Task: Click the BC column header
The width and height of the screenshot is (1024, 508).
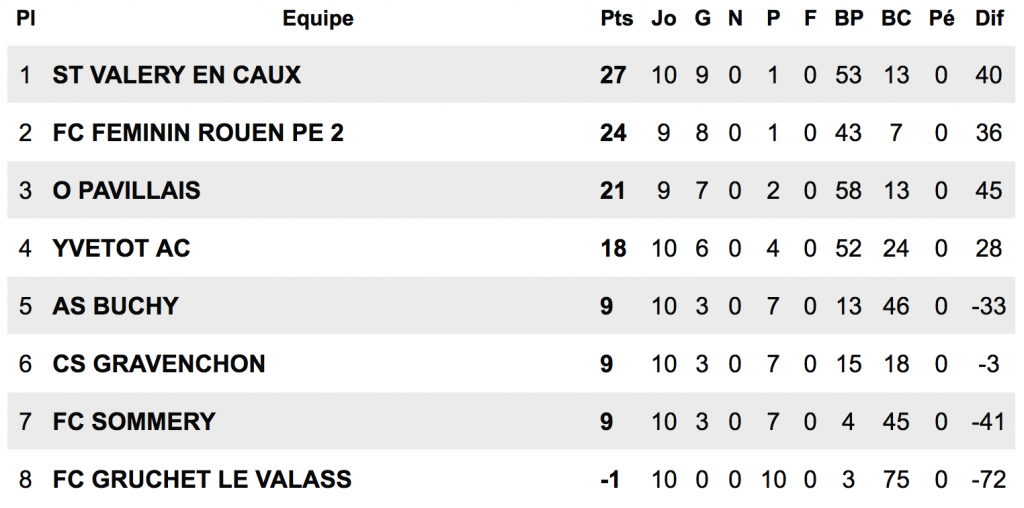Action: coord(896,19)
